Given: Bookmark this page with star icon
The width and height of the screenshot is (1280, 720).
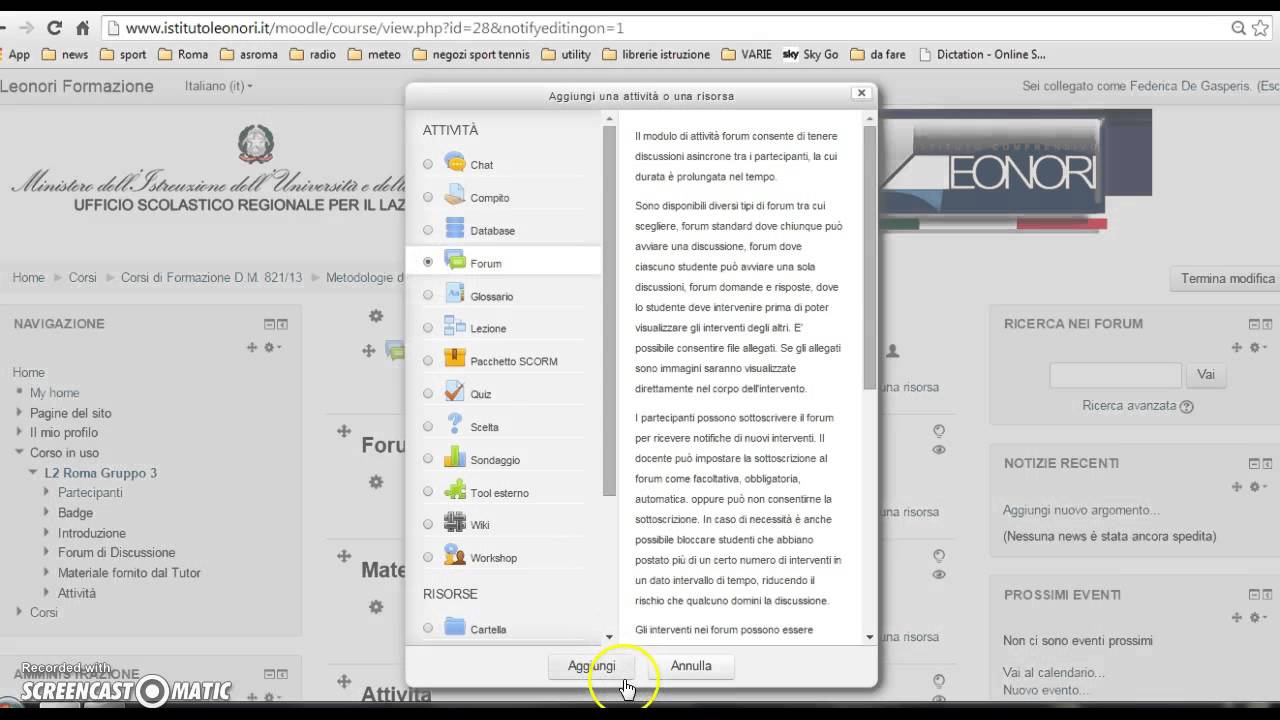Looking at the screenshot, I should pos(1260,28).
